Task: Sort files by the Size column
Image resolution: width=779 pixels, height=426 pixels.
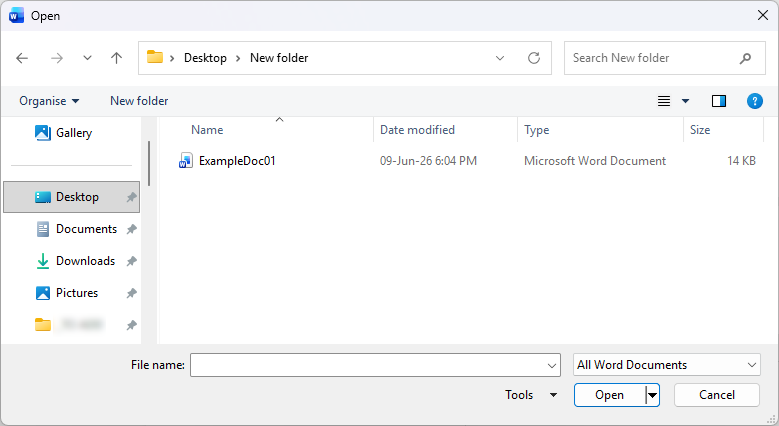Action: 700,130
